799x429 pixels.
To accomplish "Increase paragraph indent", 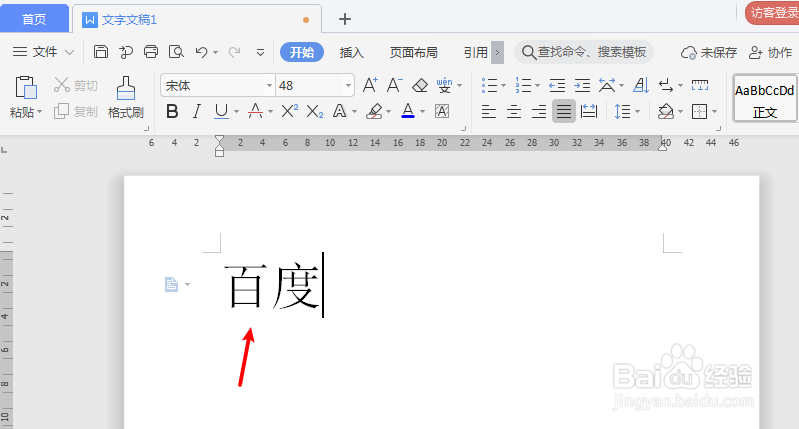I will (582, 85).
